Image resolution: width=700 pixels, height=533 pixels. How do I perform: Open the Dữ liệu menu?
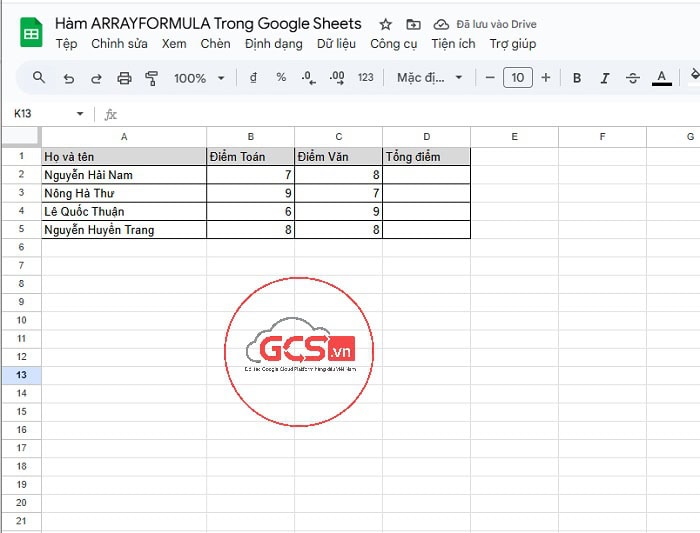click(337, 44)
